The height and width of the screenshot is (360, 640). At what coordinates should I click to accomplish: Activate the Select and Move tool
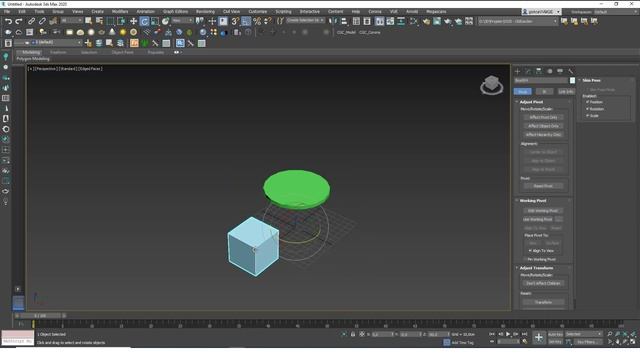(133, 21)
